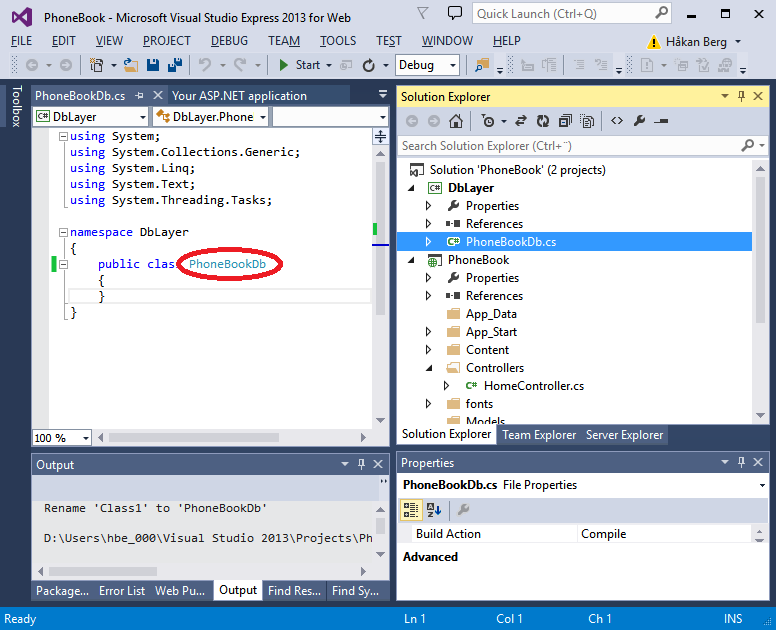Viewport: 776px width, 630px height.
Task: Switch to Your ASP.NET application tab
Action: pos(240,96)
